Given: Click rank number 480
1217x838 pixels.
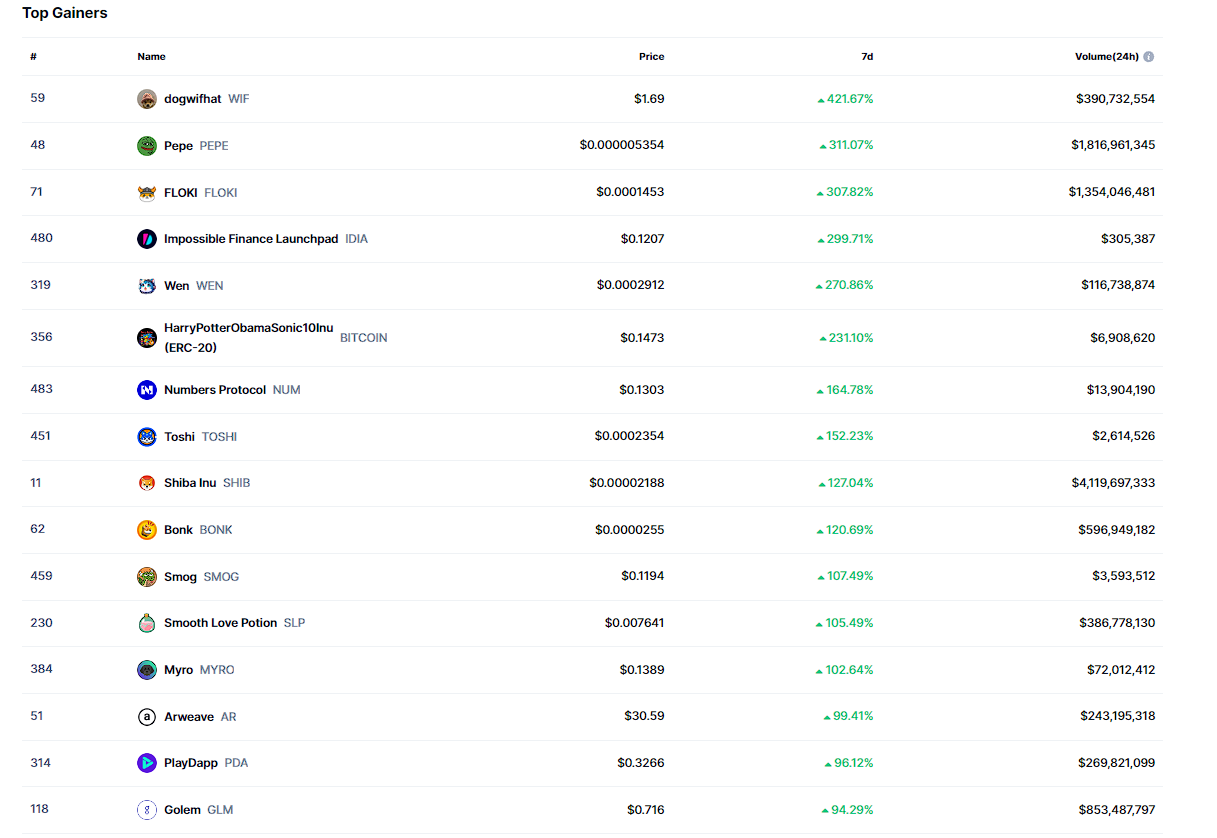Looking at the screenshot, I should pos(41,238).
